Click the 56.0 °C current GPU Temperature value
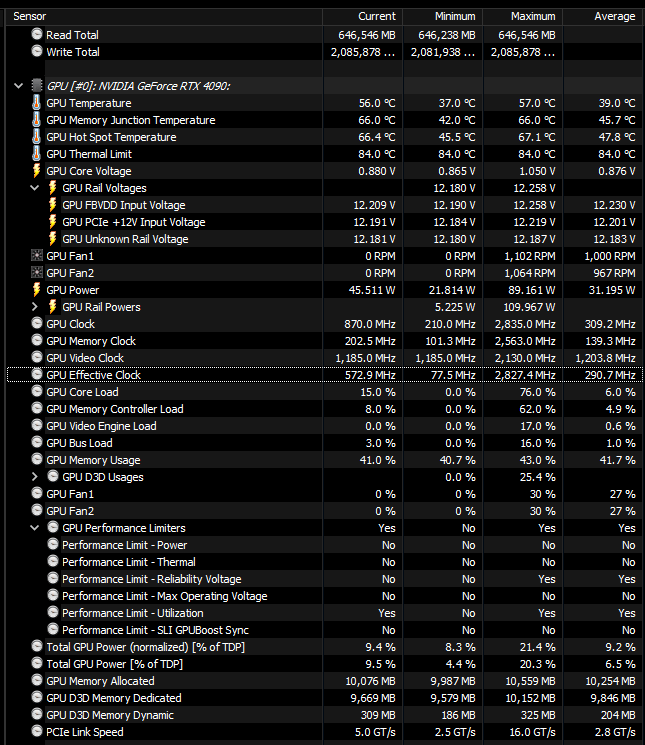The width and height of the screenshot is (645, 745). click(377, 103)
